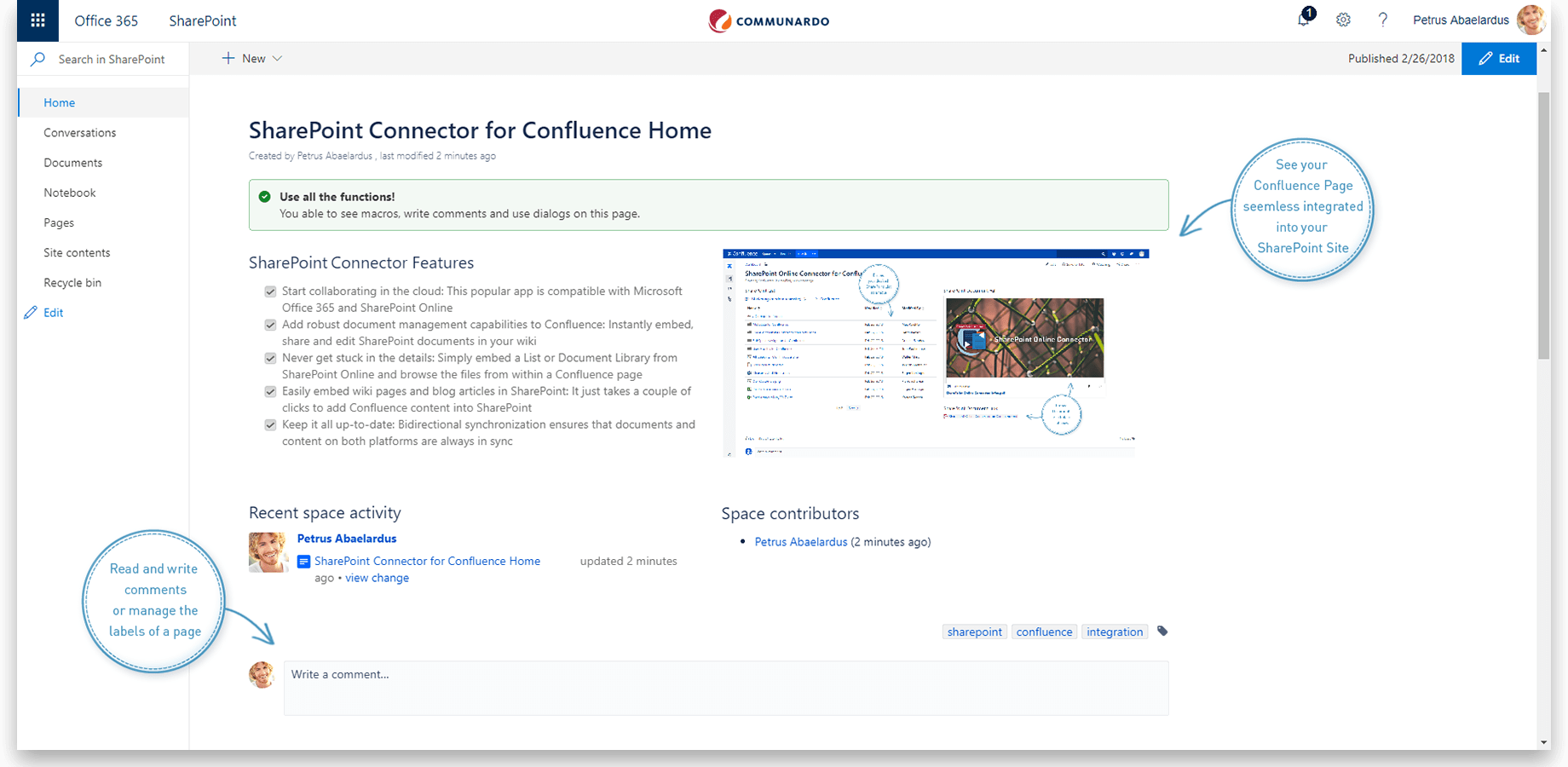Viewport: 1568px width, 767px height.
Task: Open the settings gear
Action: pos(1343,20)
